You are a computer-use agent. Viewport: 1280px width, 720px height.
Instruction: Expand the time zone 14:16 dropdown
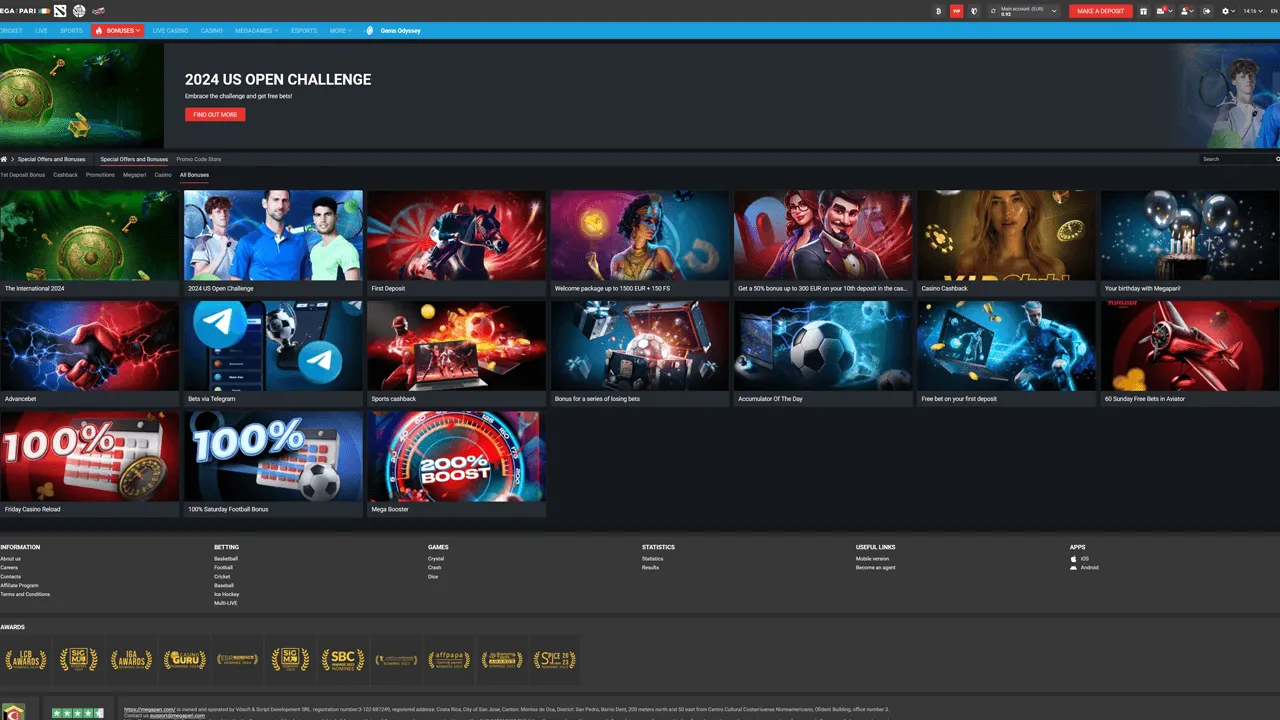click(1254, 11)
